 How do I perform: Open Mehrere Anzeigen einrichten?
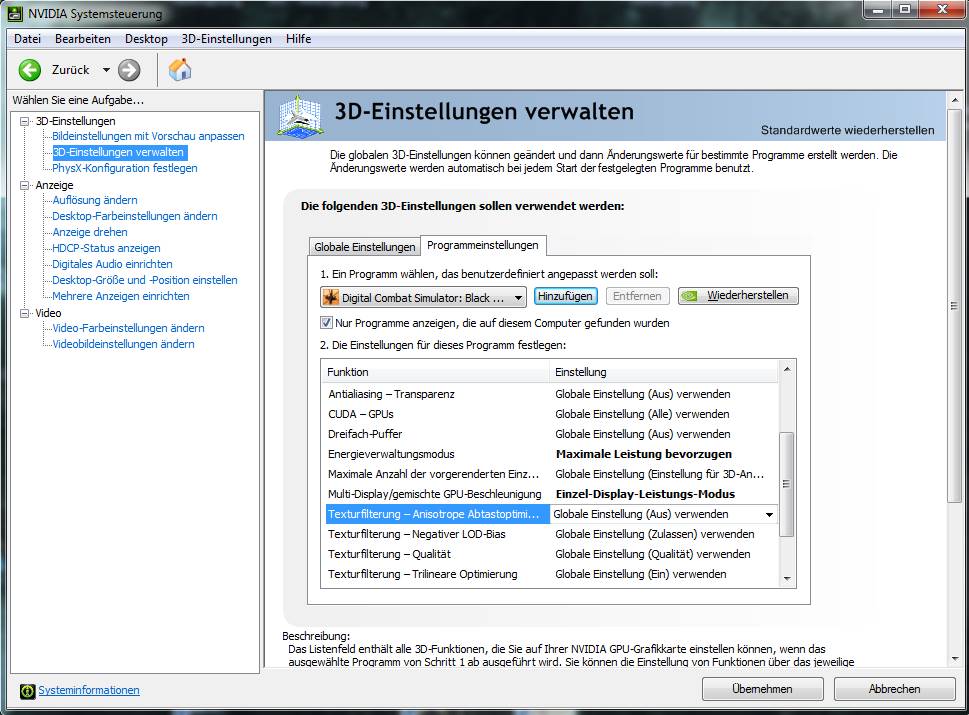tap(121, 296)
